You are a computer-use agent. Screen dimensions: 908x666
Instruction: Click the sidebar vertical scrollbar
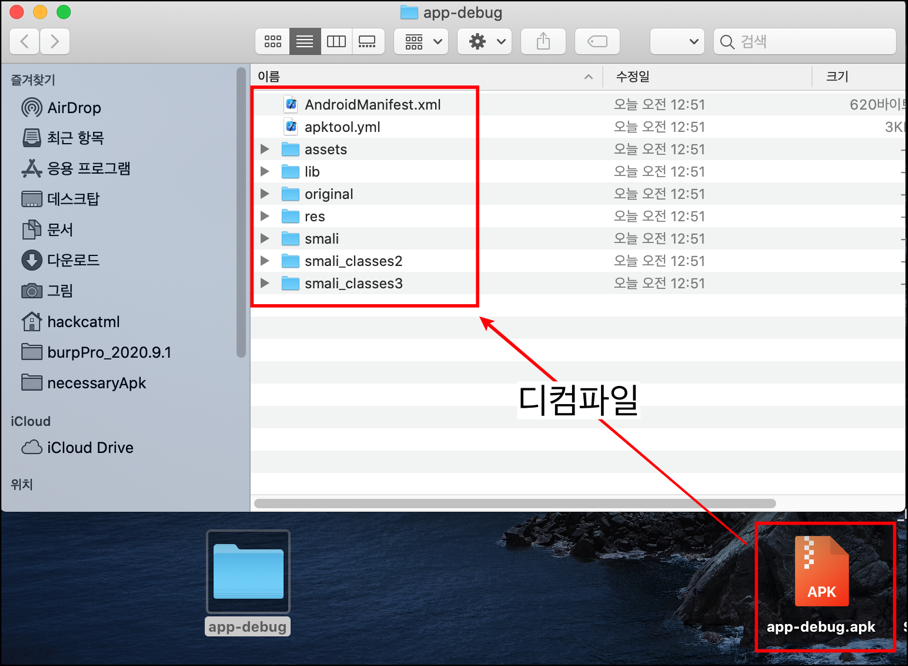(x=241, y=213)
